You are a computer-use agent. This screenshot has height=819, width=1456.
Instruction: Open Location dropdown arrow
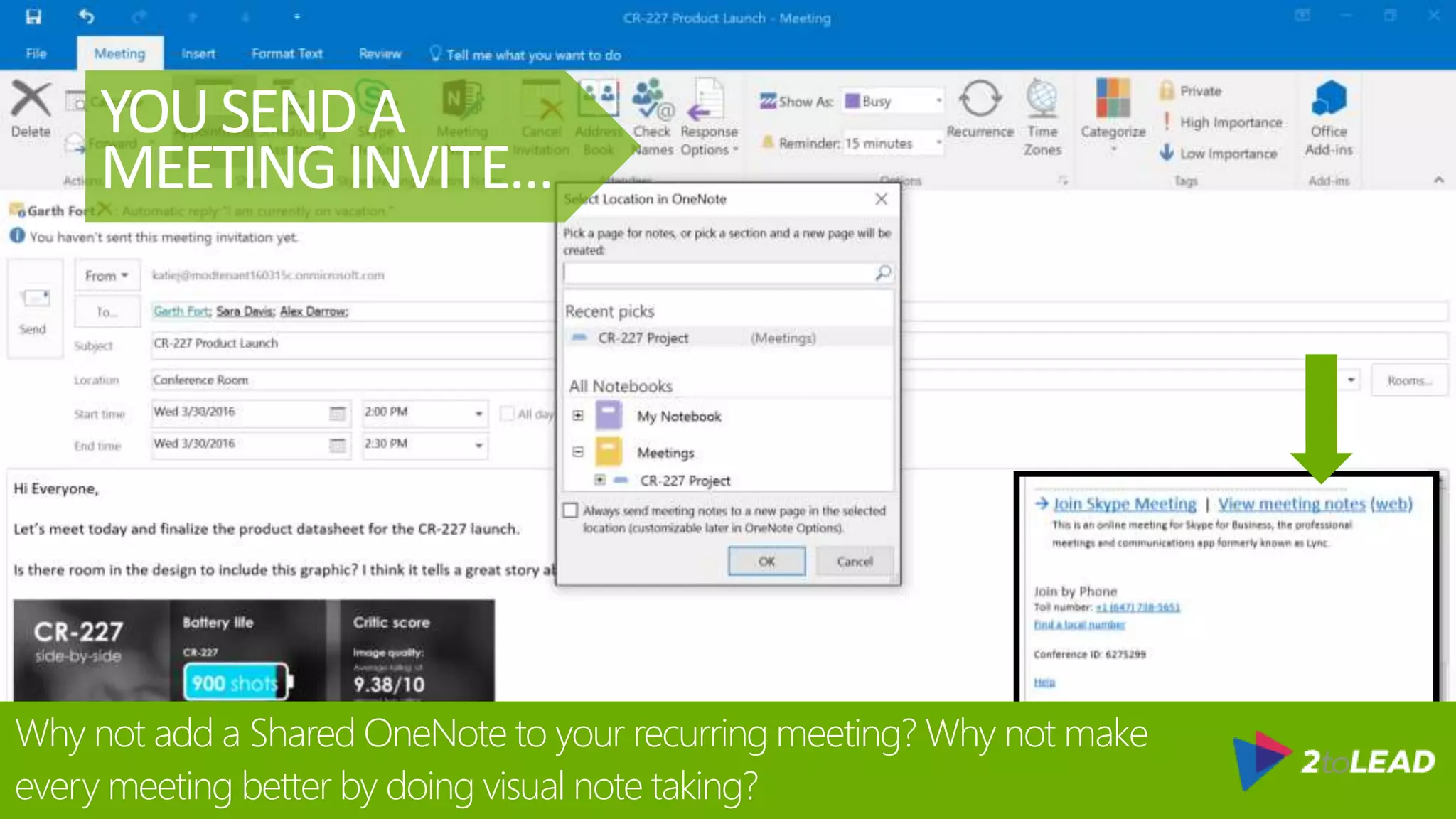pos(1351,380)
